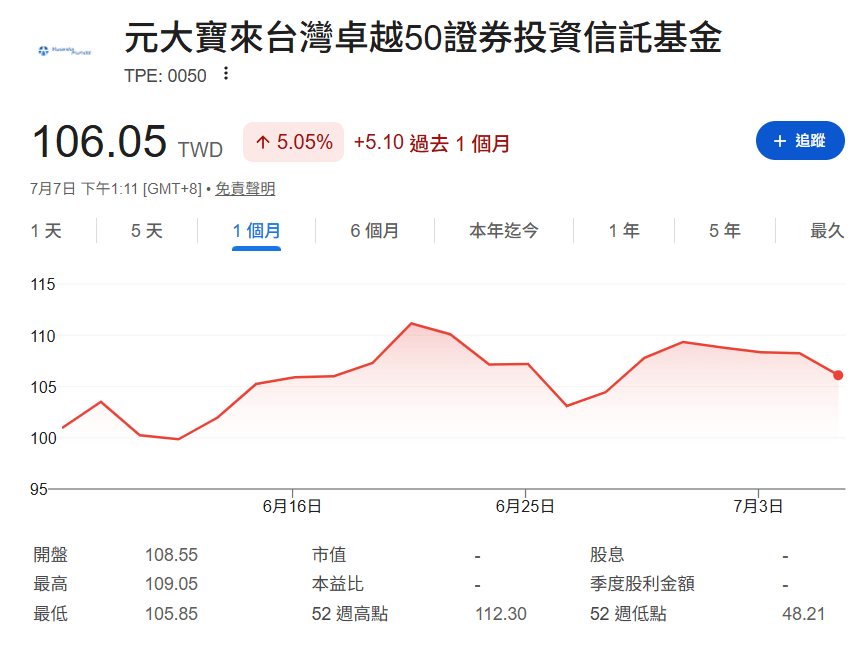Select the 1 天 time range tab
The width and height of the screenshot is (857, 663).
click(46, 231)
